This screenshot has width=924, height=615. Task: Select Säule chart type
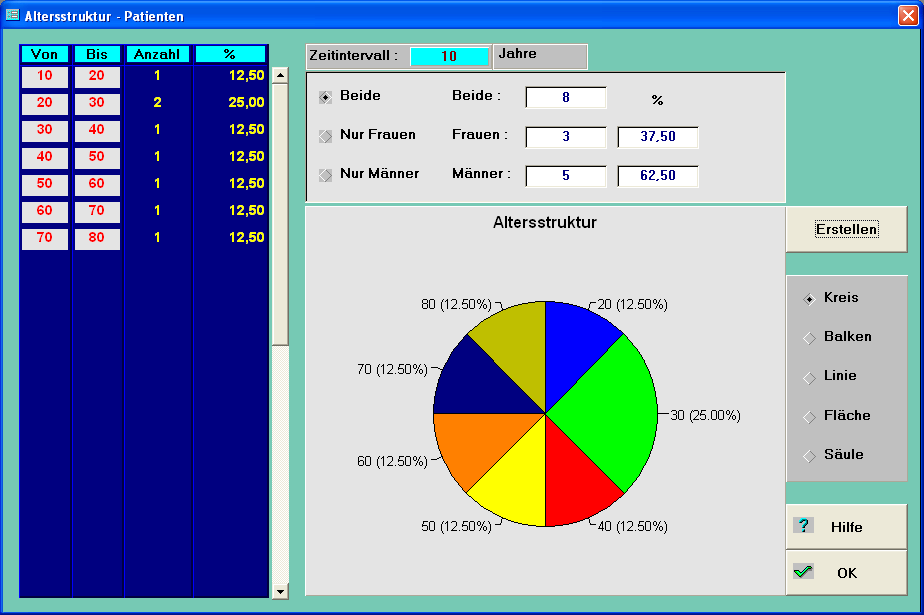pyautogui.click(x=809, y=456)
